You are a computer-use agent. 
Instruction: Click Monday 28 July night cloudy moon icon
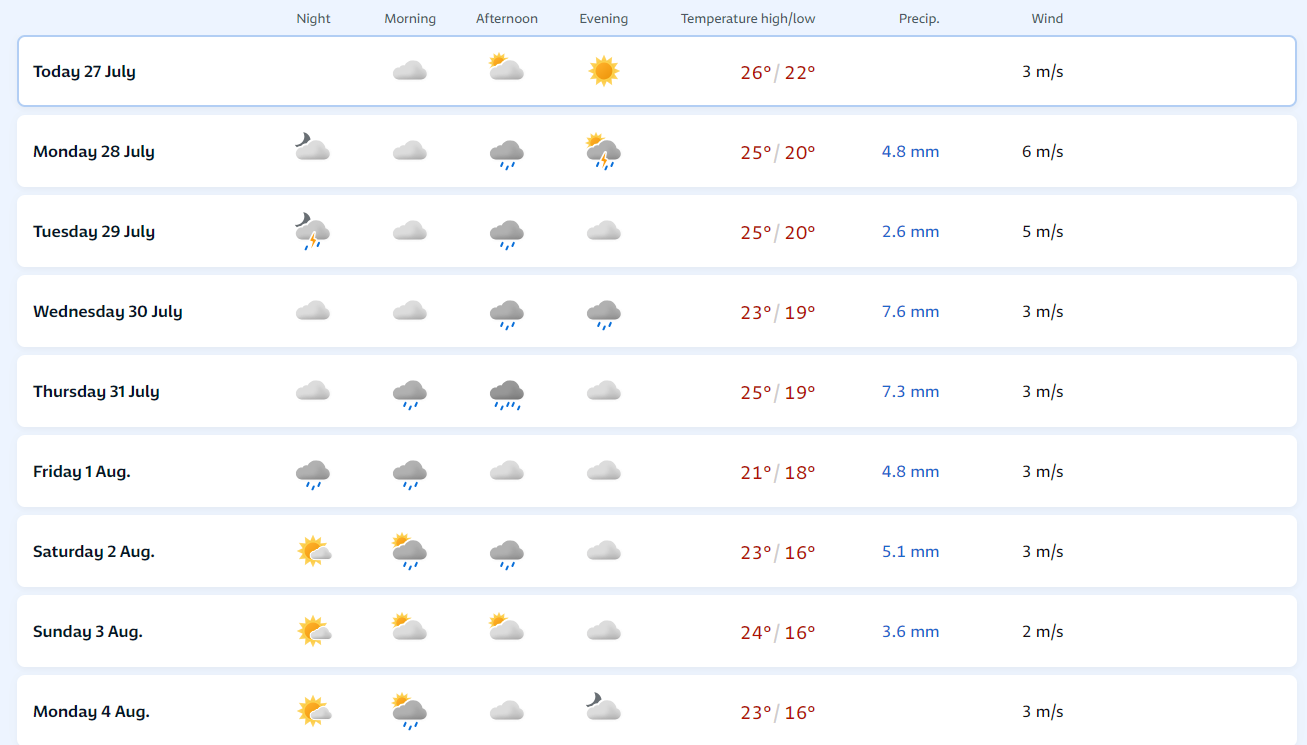pos(313,148)
